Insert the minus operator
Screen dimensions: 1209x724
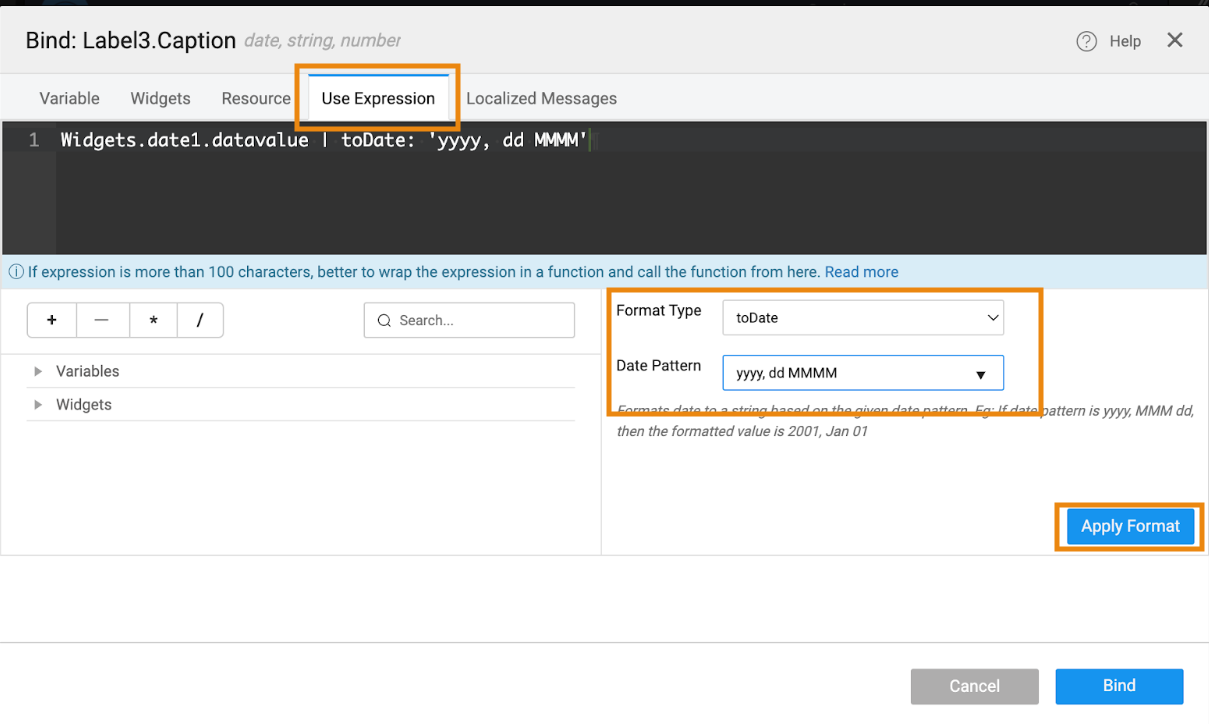[x=100, y=320]
